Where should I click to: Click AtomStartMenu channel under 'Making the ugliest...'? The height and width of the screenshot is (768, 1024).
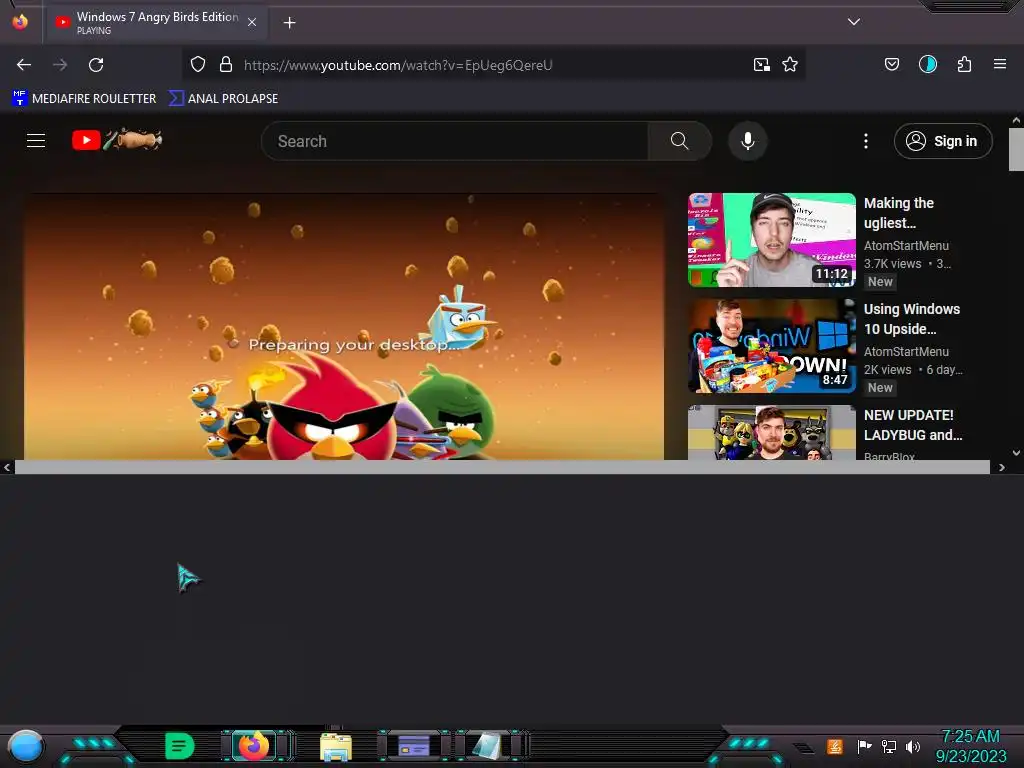(x=906, y=246)
